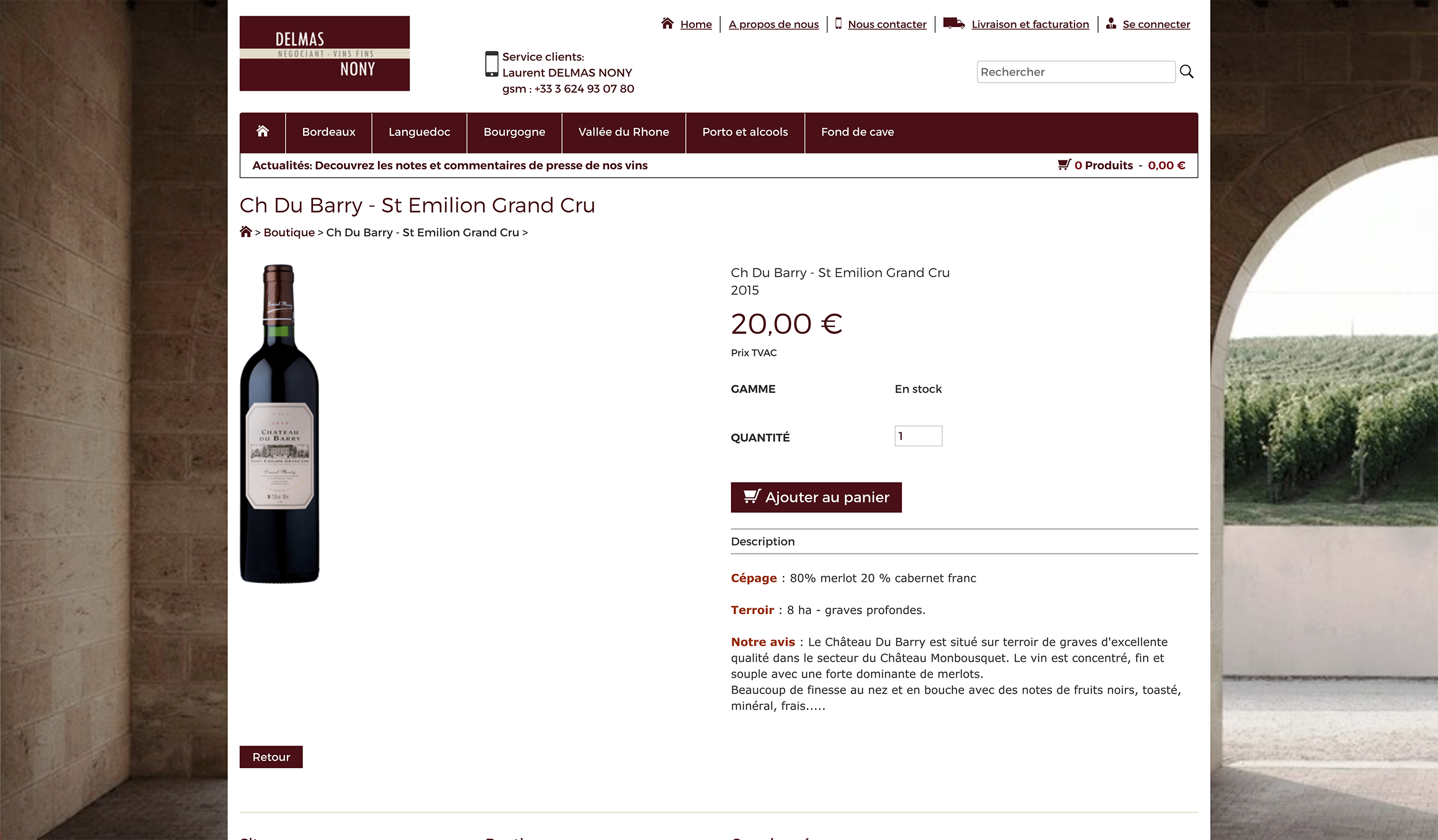Click the Delmas Nony logo

click(x=324, y=53)
